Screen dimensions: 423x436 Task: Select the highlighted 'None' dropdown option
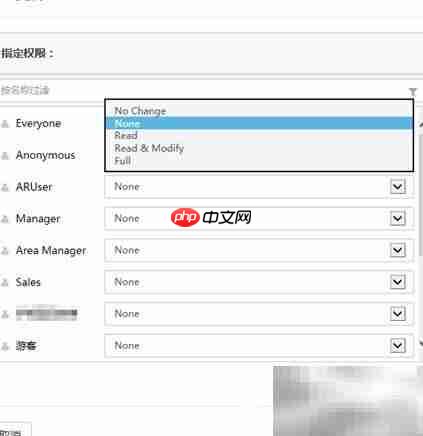[x=259, y=123]
